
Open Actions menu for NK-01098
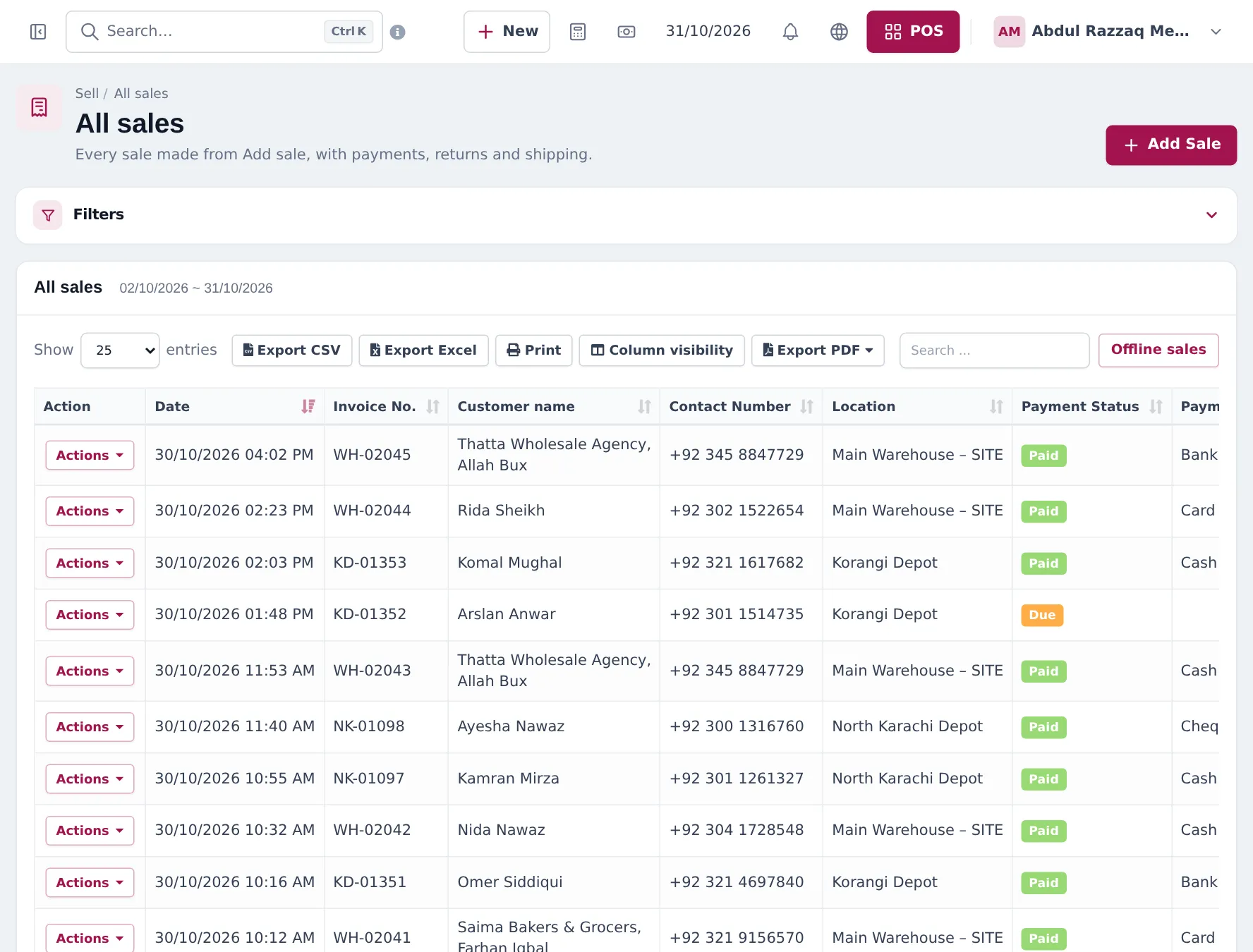90,727
